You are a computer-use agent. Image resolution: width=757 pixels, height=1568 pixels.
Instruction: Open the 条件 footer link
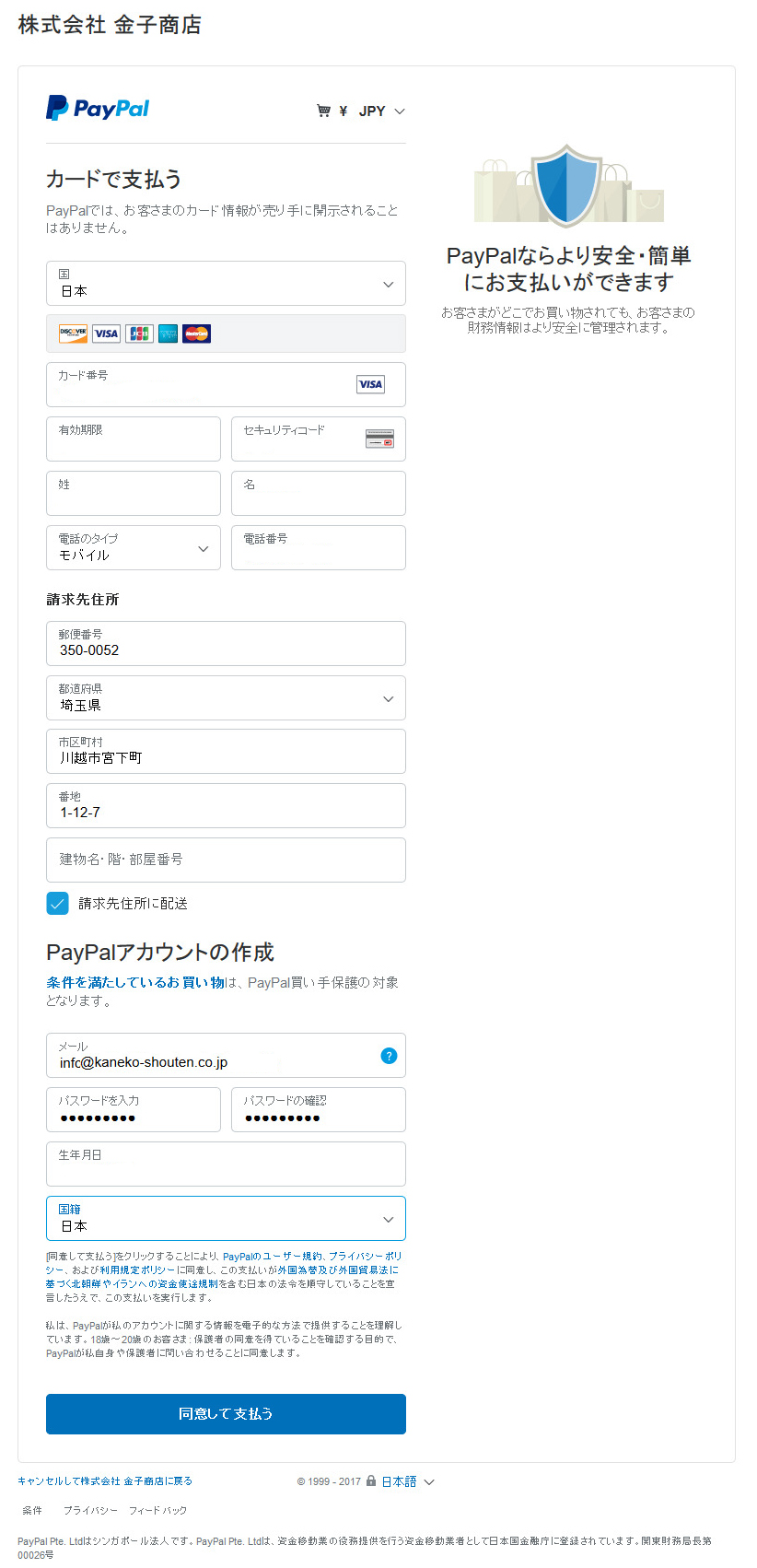(x=32, y=1510)
